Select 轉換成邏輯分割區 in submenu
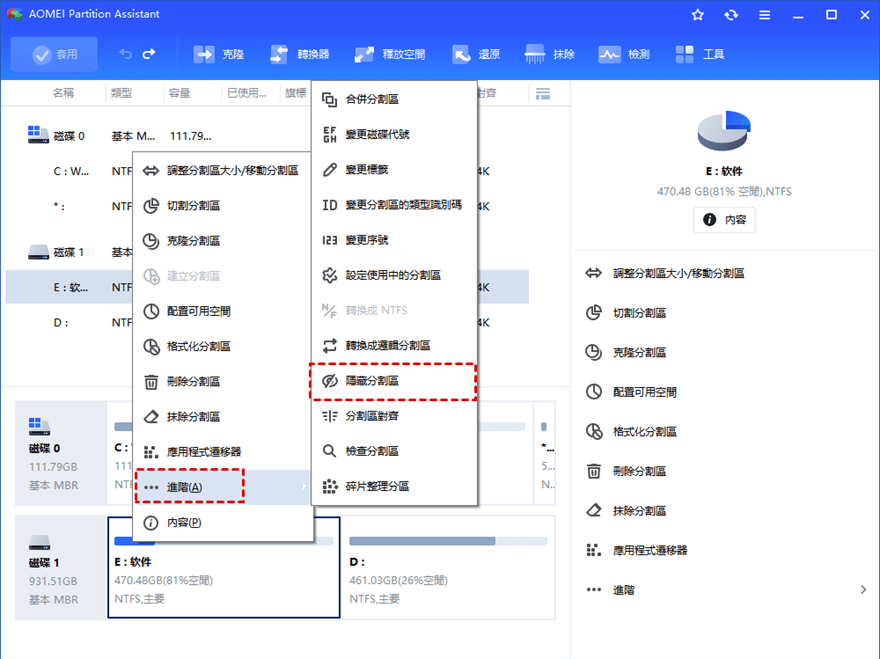Image resolution: width=880 pixels, height=659 pixels. (394, 345)
